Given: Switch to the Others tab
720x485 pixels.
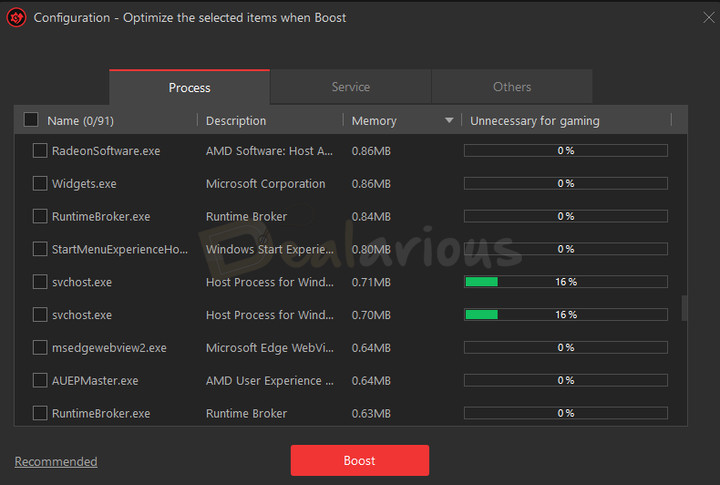Looking at the screenshot, I should (x=512, y=87).
